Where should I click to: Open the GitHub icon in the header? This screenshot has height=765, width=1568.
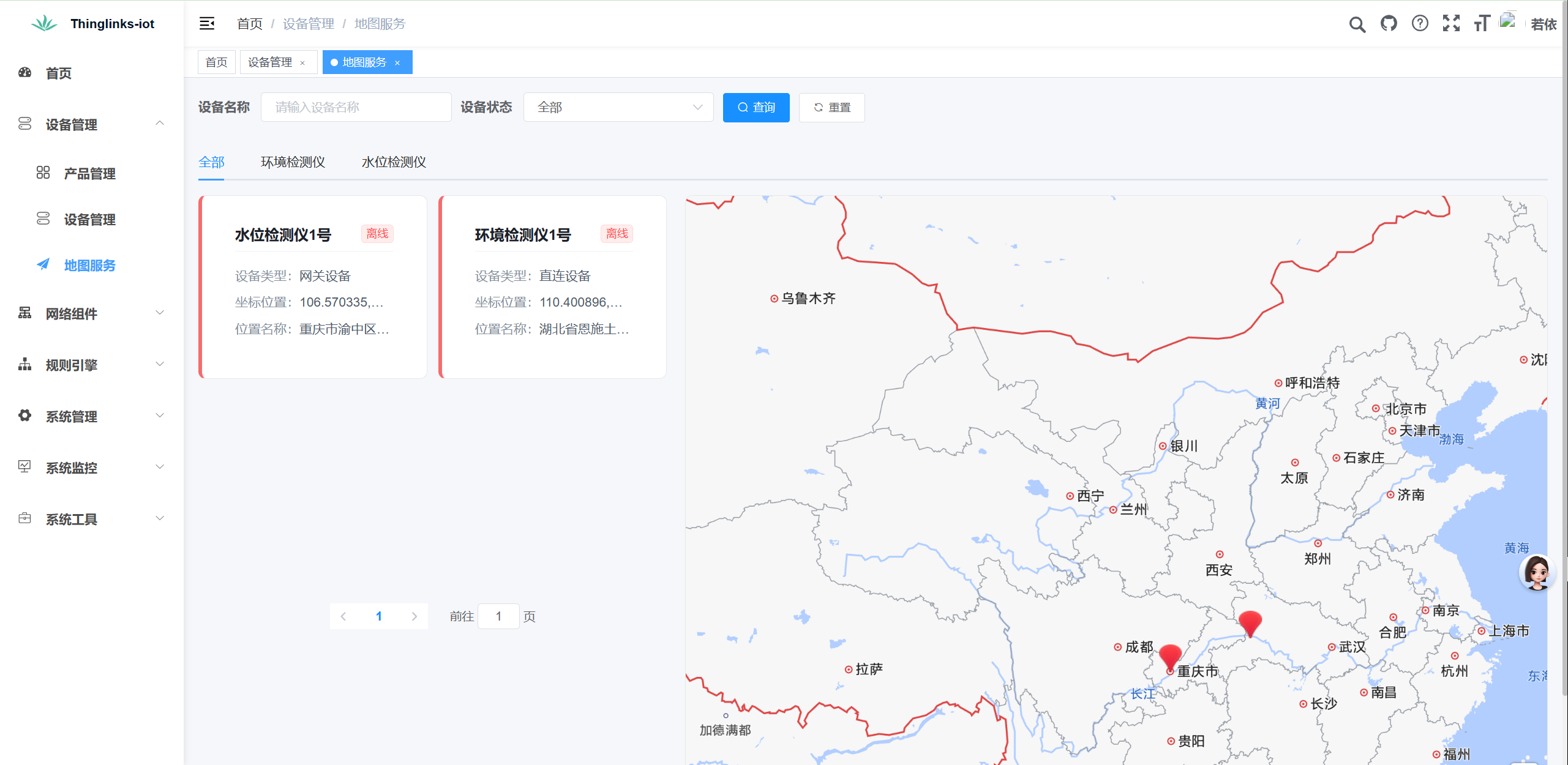(x=1389, y=24)
